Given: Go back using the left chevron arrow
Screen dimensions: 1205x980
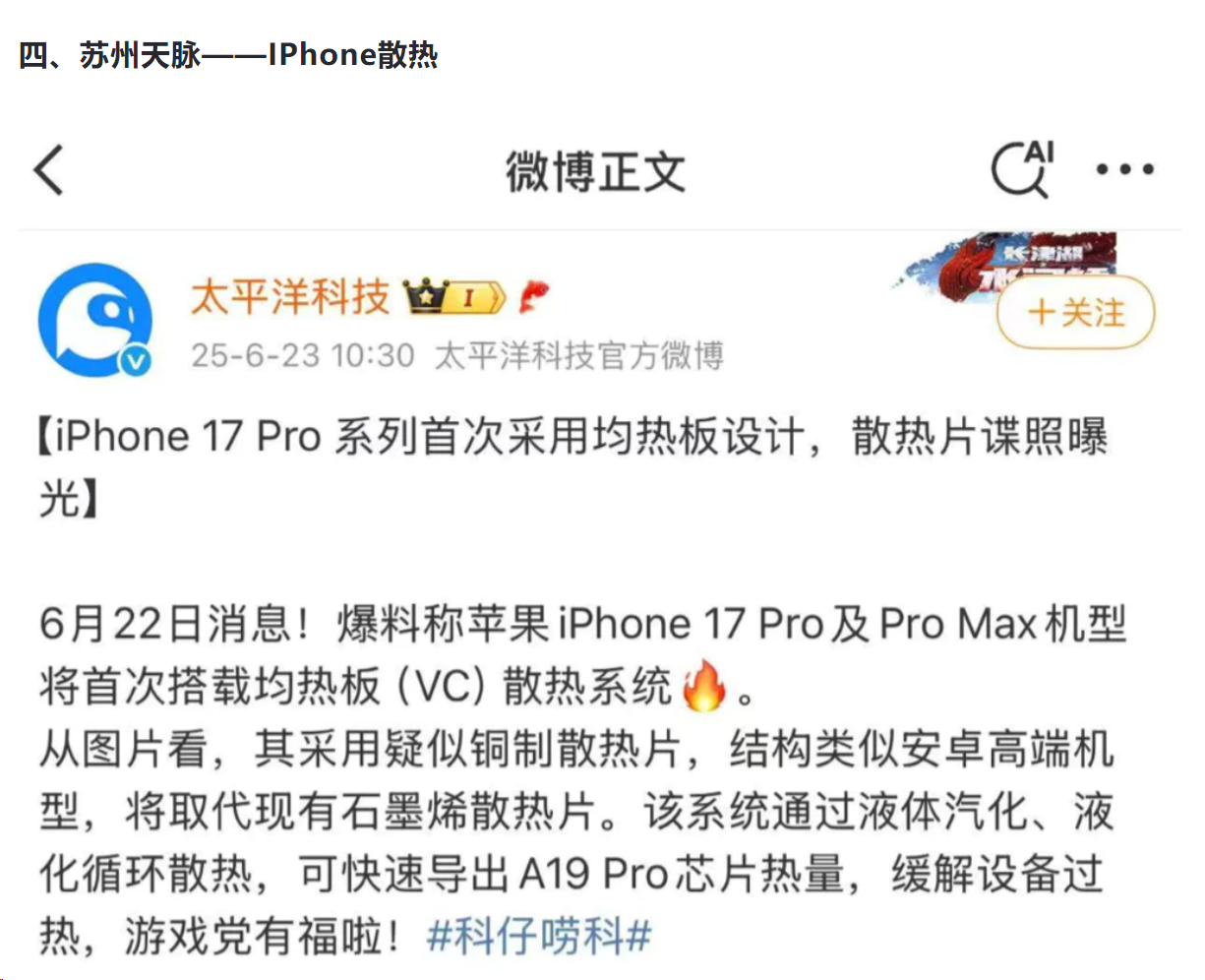Looking at the screenshot, I should coord(49,169).
